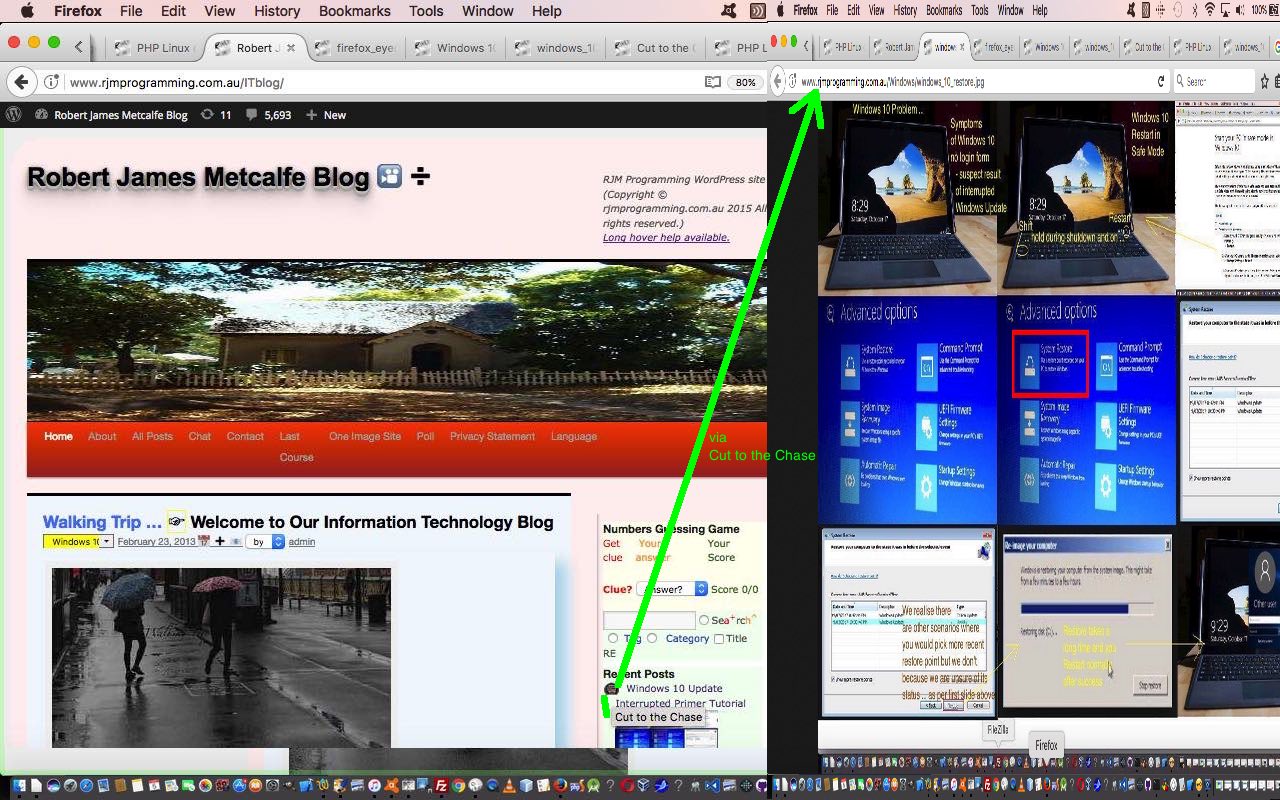The height and width of the screenshot is (800, 1280).
Task: Click reload icon in right Firefox window
Action: point(1161,81)
